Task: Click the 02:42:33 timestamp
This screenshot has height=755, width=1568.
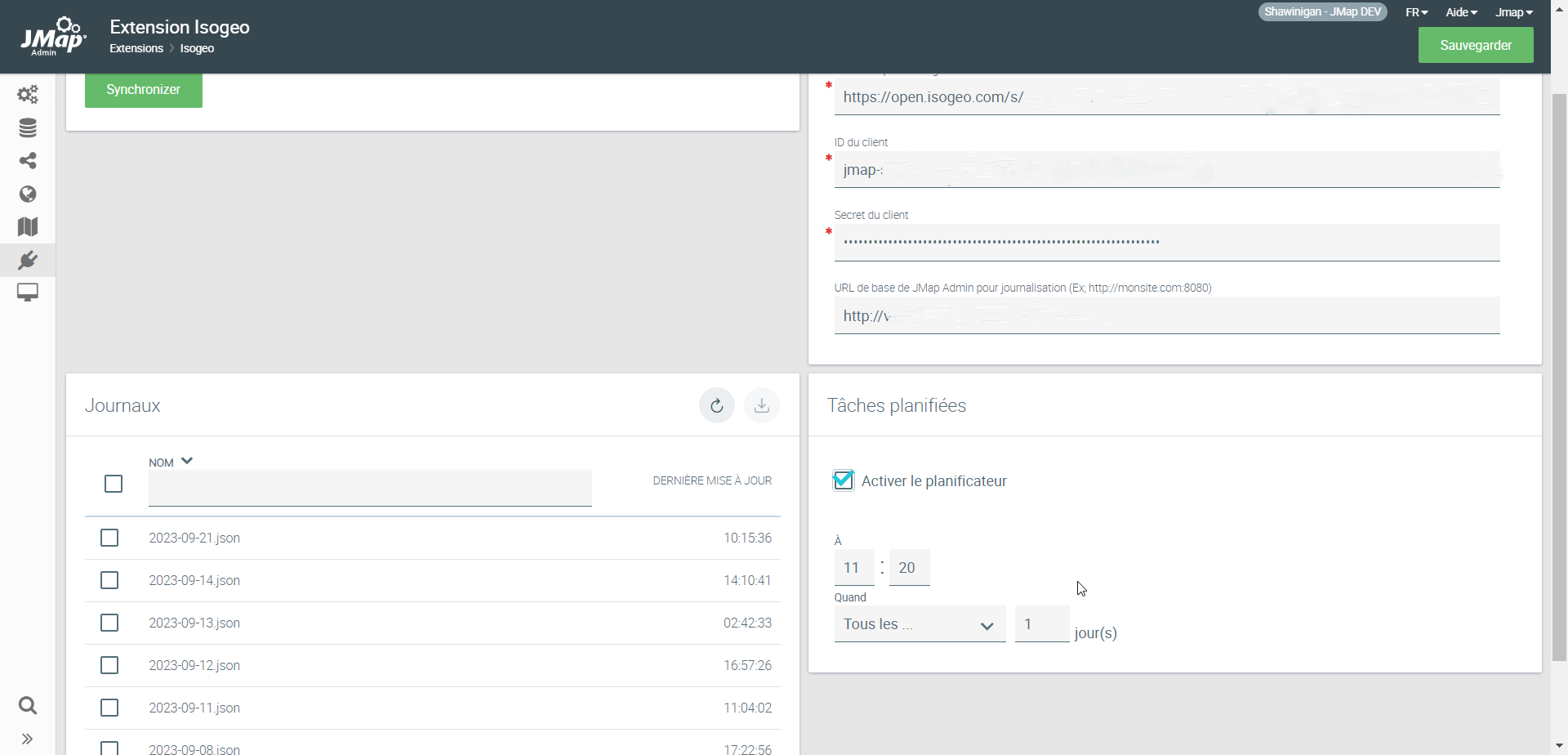Action: 747,623
